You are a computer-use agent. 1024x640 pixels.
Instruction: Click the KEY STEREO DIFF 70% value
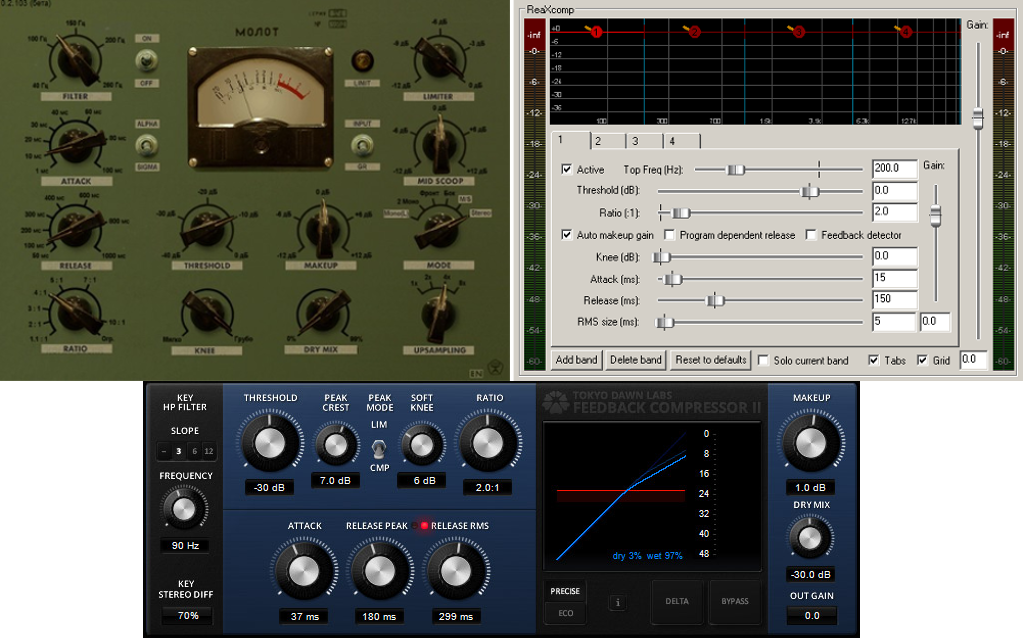pos(187,615)
